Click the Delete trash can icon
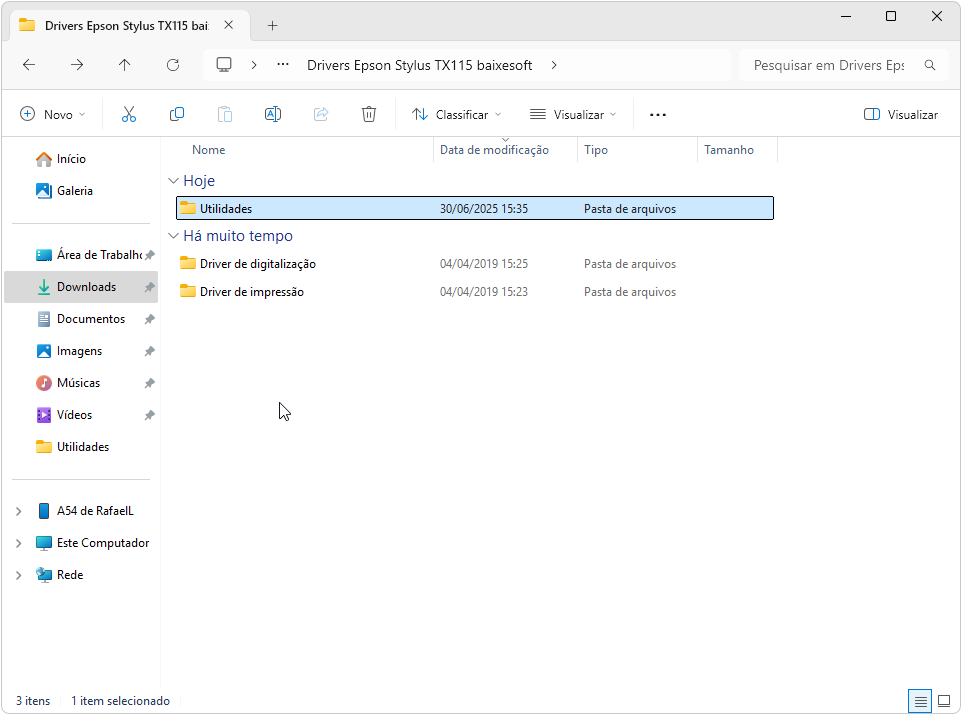962x715 pixels. pos(369,114)
